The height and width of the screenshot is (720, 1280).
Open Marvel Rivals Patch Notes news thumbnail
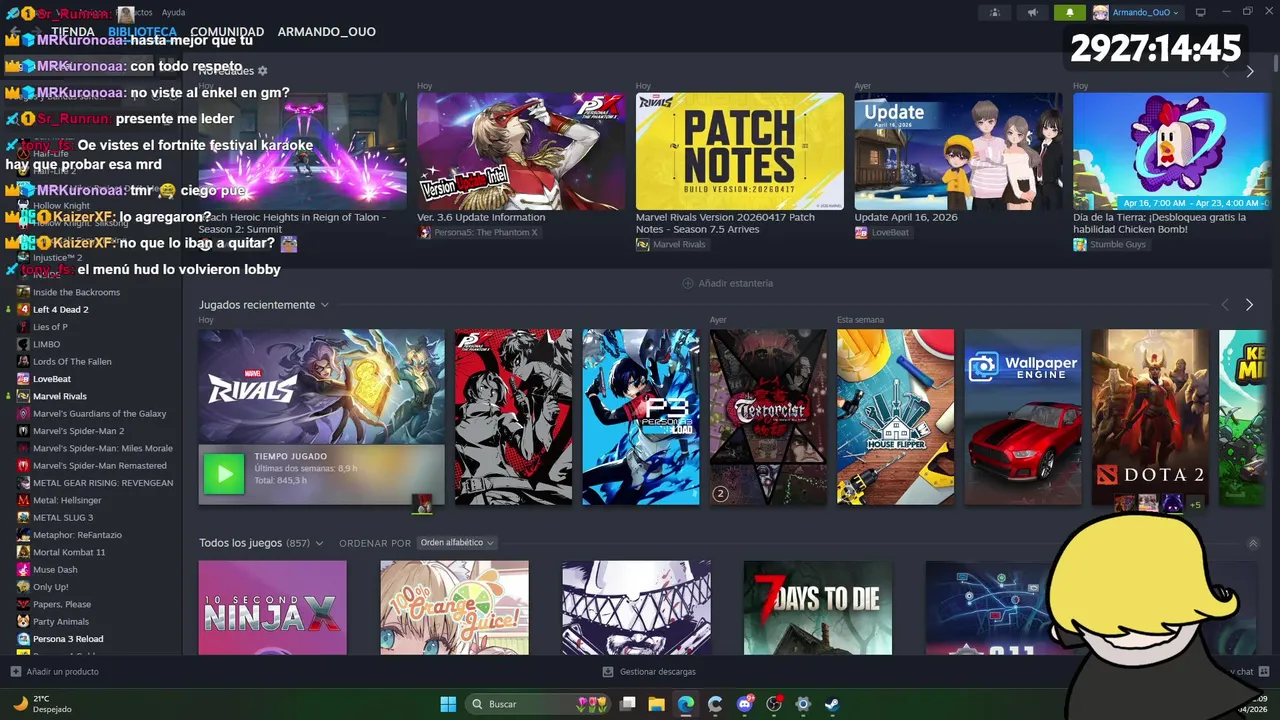740,151
